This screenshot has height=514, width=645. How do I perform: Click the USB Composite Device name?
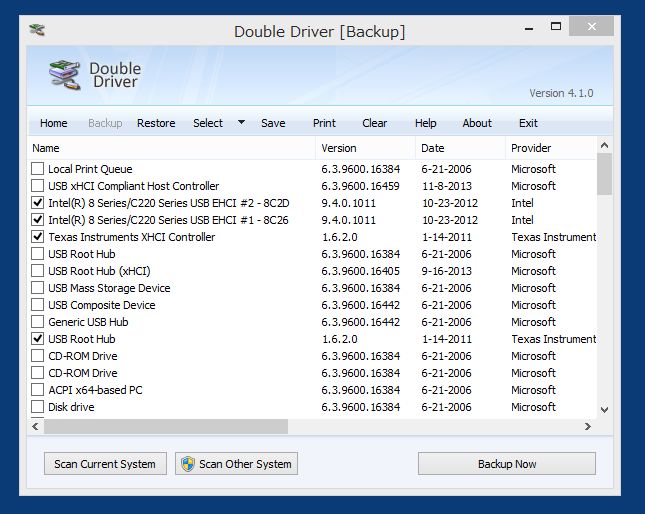[102, 305]
